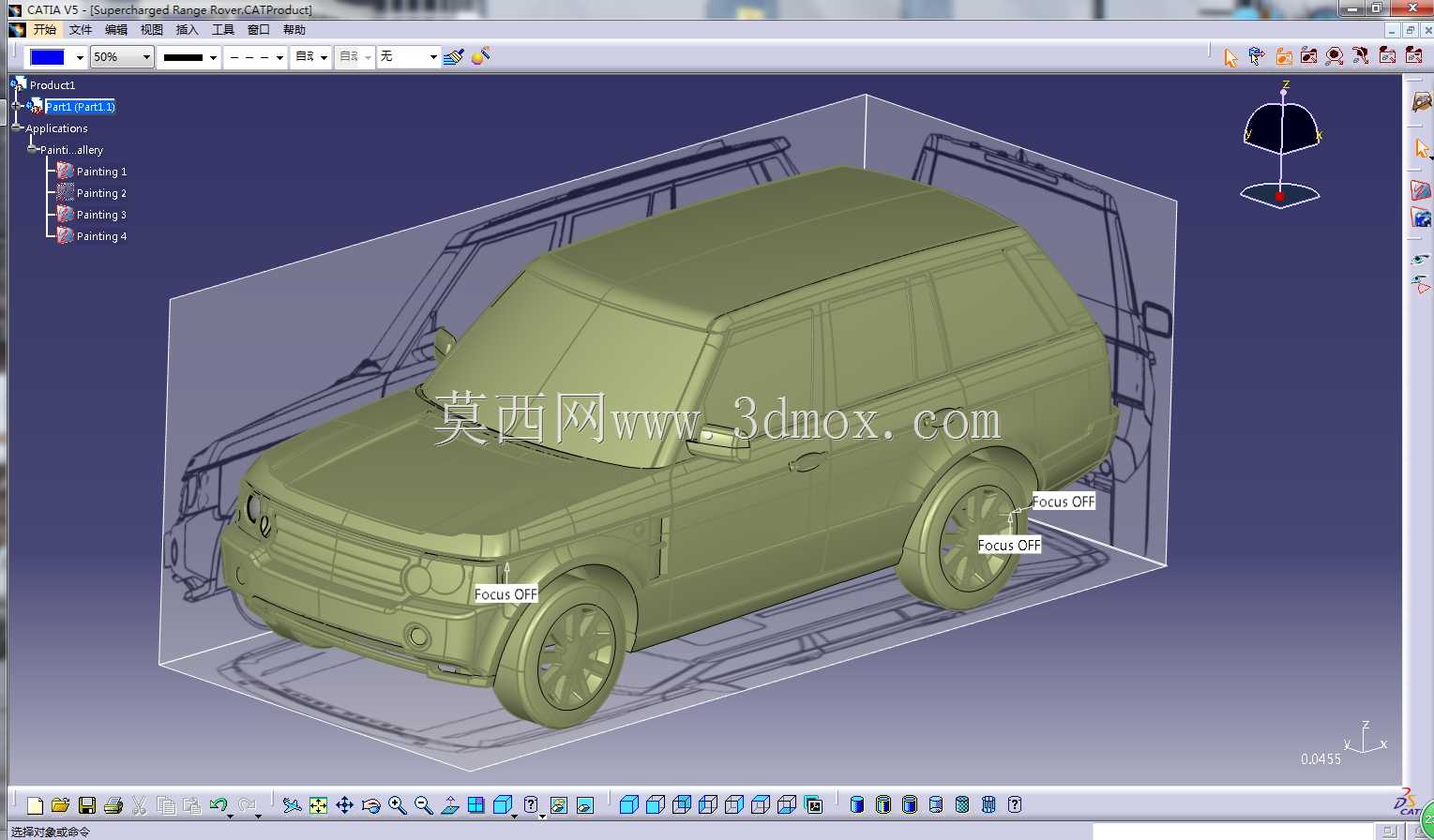
Task: Activate the Fly mode airplane icon
Action: point(293,805)
